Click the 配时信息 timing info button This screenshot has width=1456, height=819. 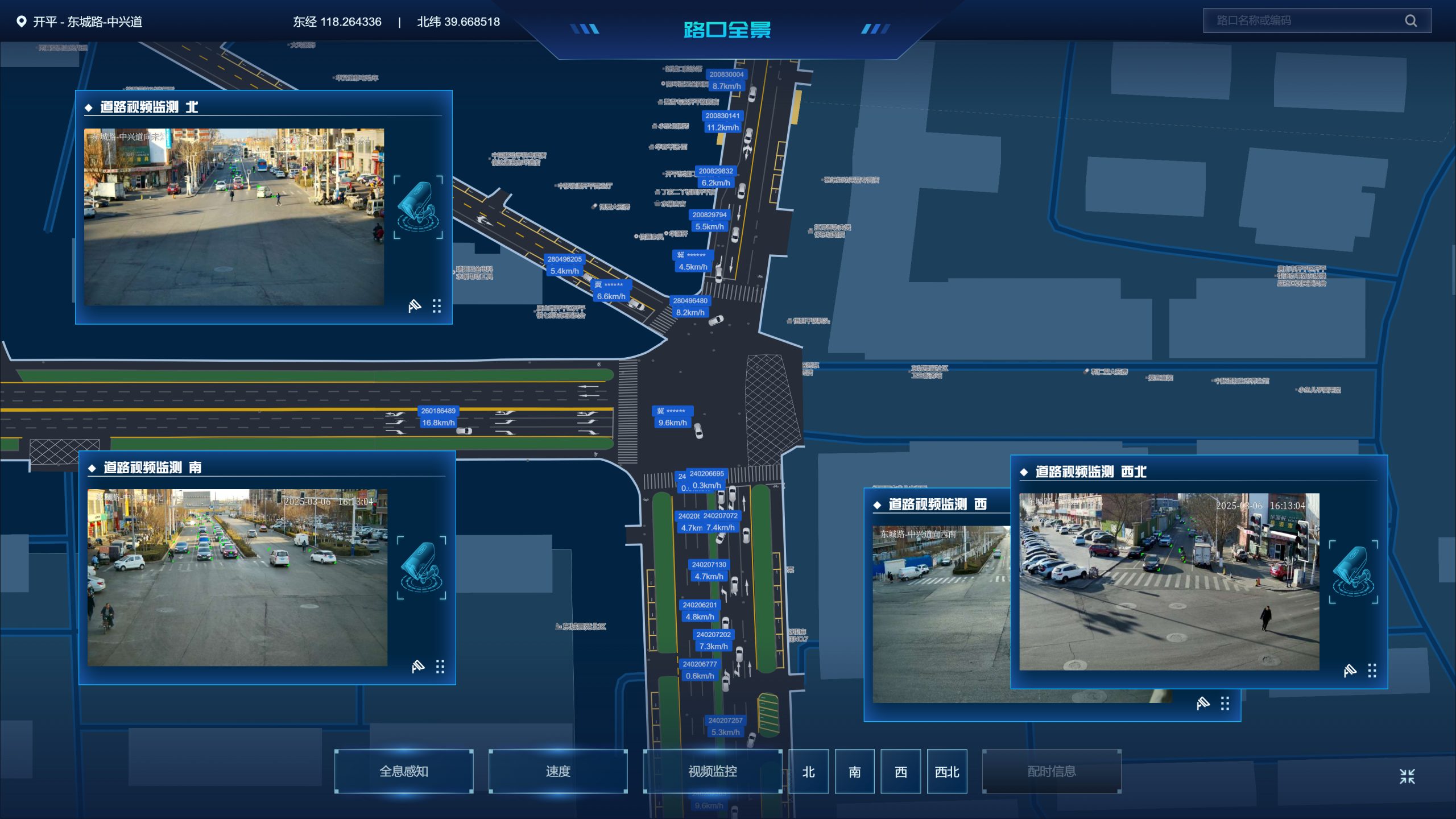pos(1052,771)
